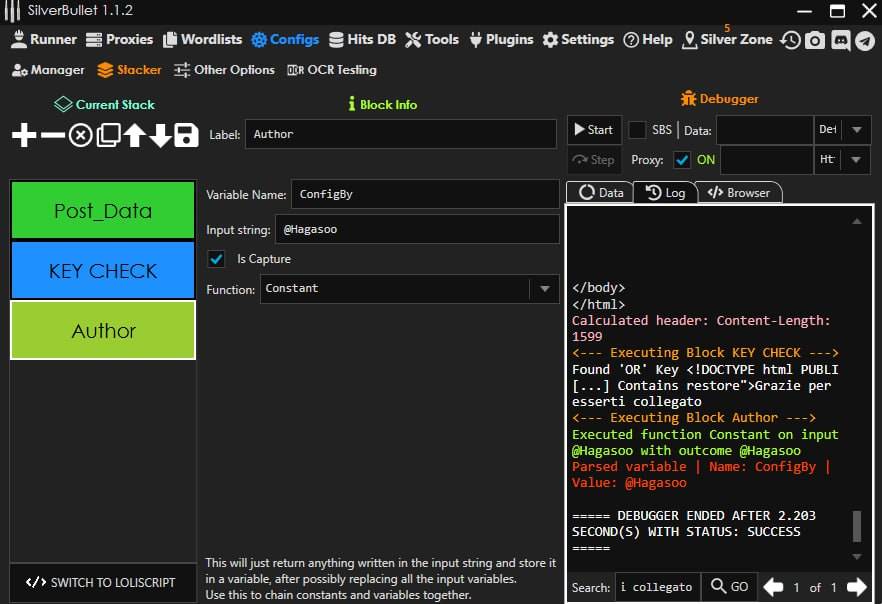Uncheck the Is Capture checkbox
Viewport: 882px width, 604px height.
(x=216, y=259)
